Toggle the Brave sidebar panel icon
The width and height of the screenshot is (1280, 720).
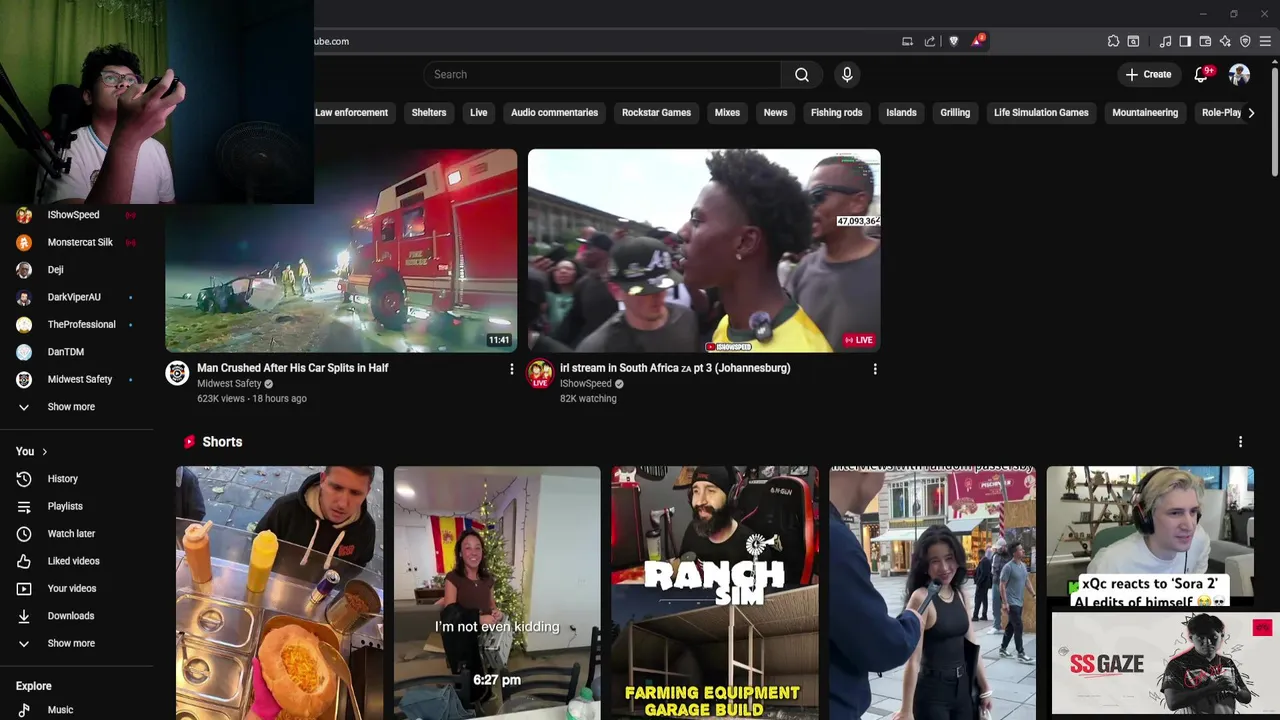1185,41
